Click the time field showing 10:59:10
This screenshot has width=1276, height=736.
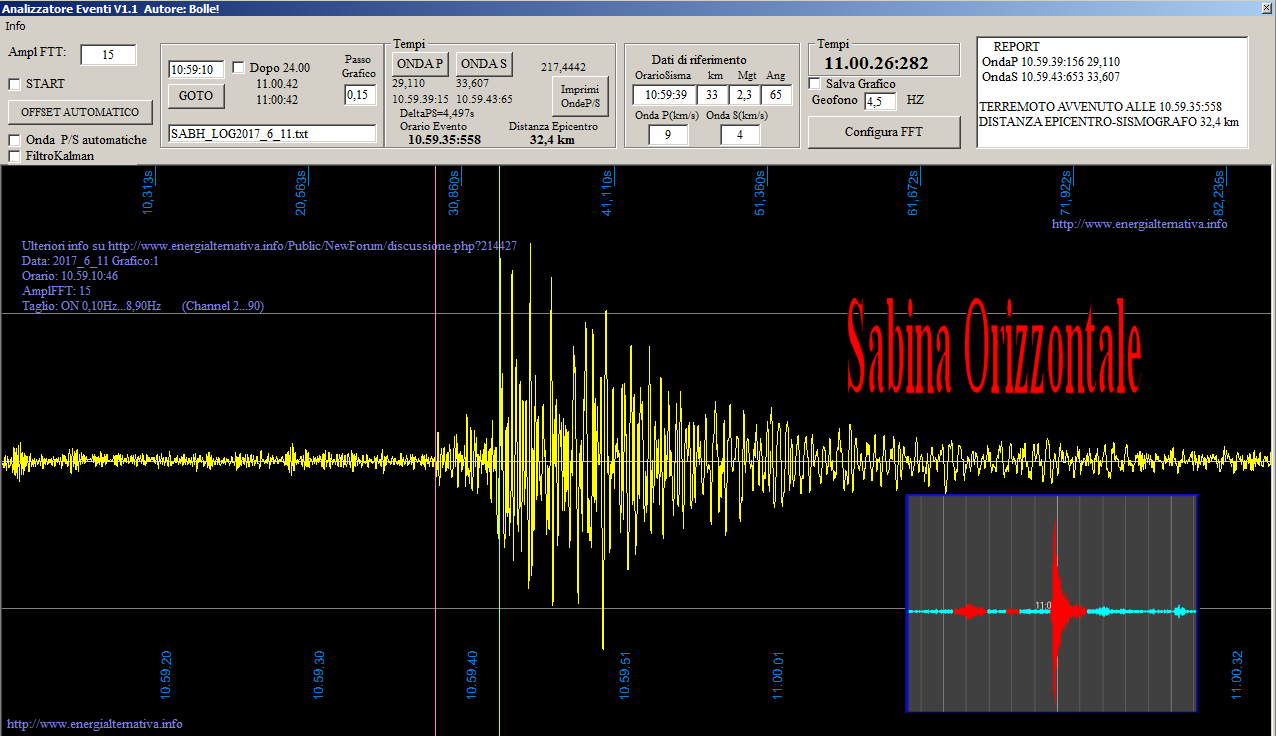click(197, 70)
